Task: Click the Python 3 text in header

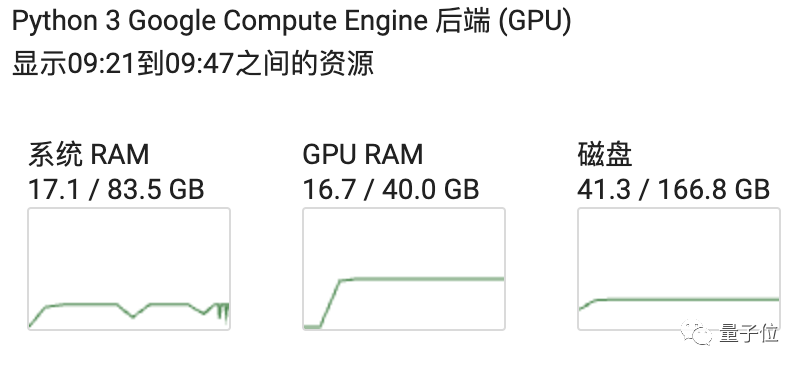Action: (66, 23)
